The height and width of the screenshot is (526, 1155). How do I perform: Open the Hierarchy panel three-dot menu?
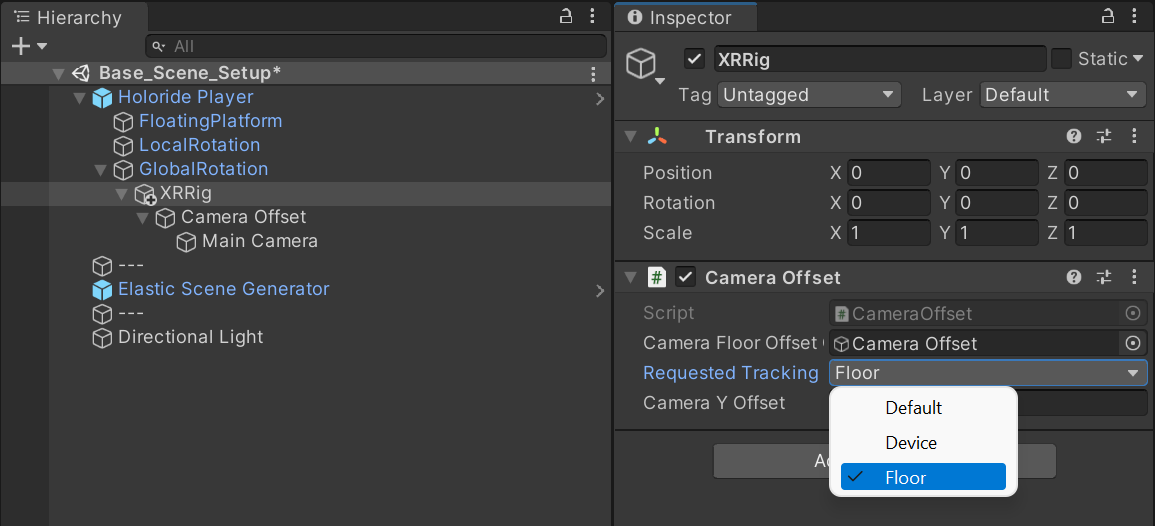tap(593, 16)
